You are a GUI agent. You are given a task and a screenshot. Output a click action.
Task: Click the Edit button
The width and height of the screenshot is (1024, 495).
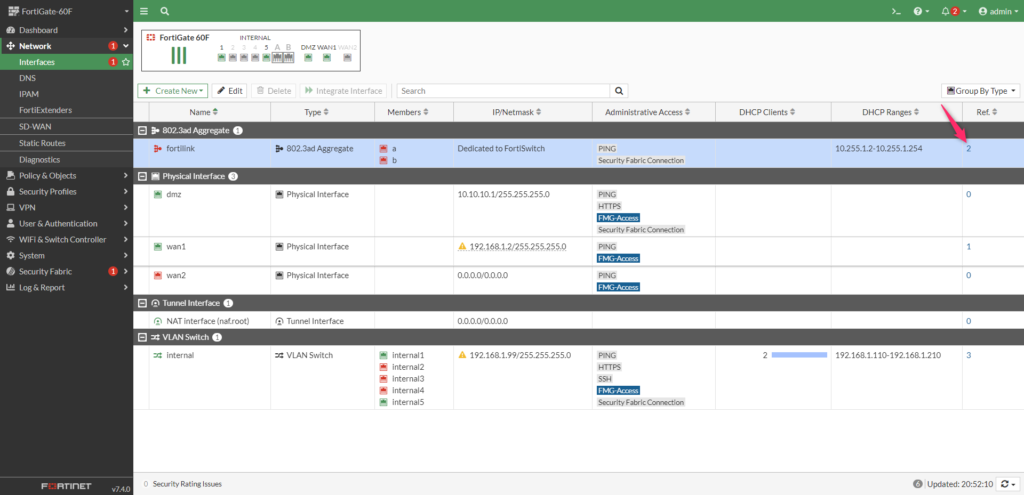[x=229, y=91]
